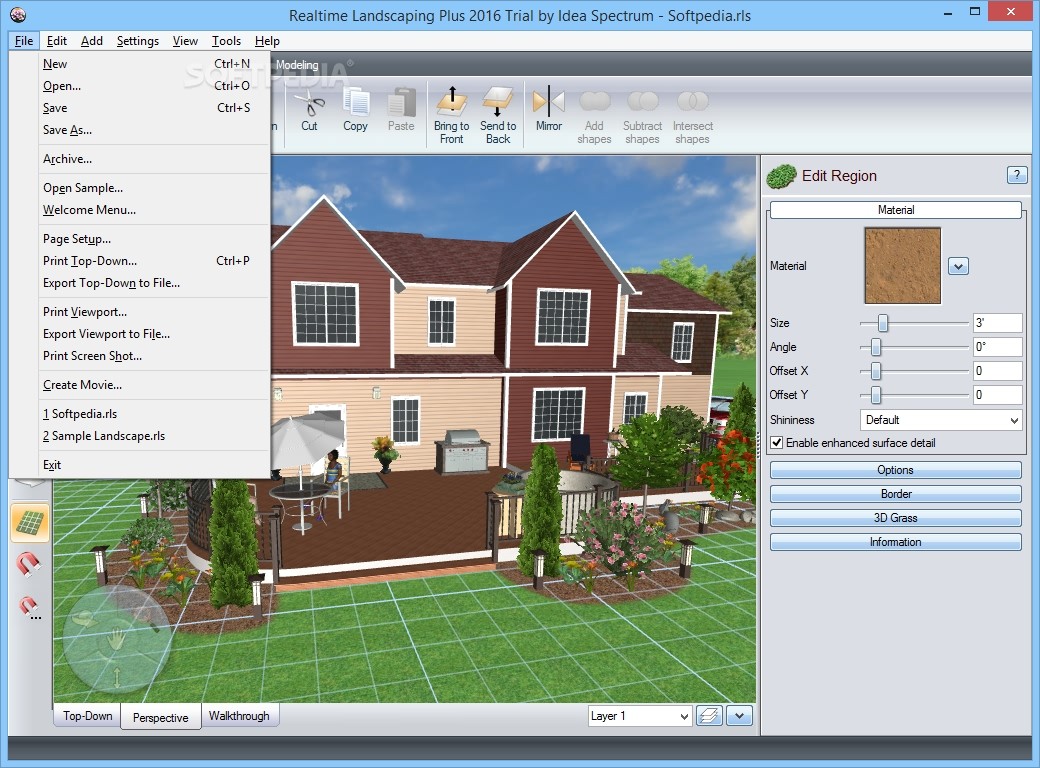Click the Paste clipboard icon
Image resolution: width=1040 pixels, height=768 pixels.
click(x=401, y=103)
